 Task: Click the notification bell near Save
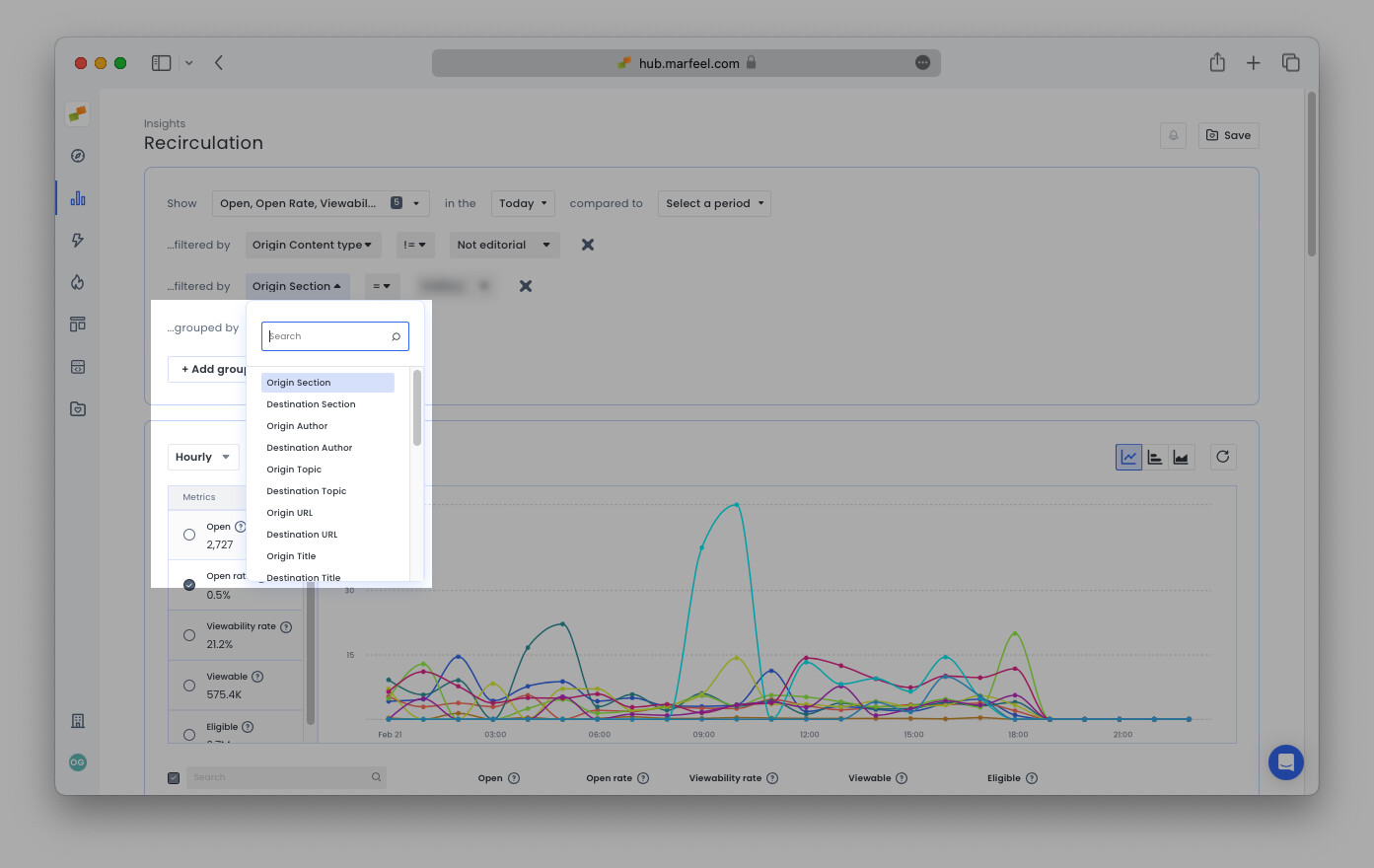coord(1173,135)
